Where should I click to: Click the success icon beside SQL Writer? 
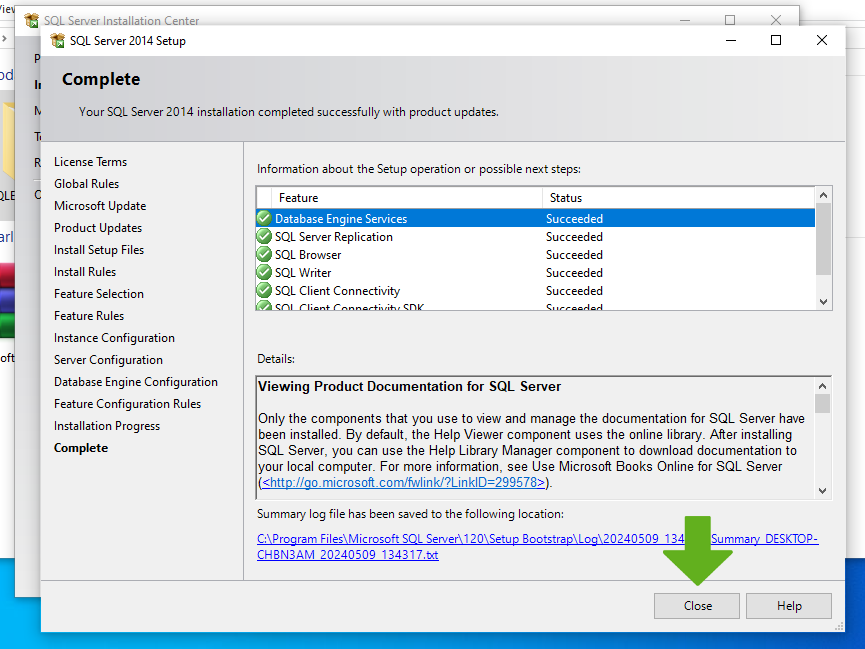pyautogui.click(x=264, y=273)
